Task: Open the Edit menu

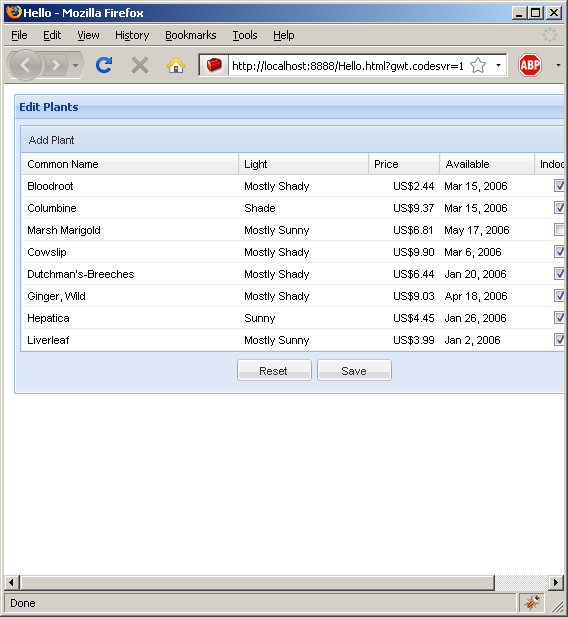Action: 52,35
